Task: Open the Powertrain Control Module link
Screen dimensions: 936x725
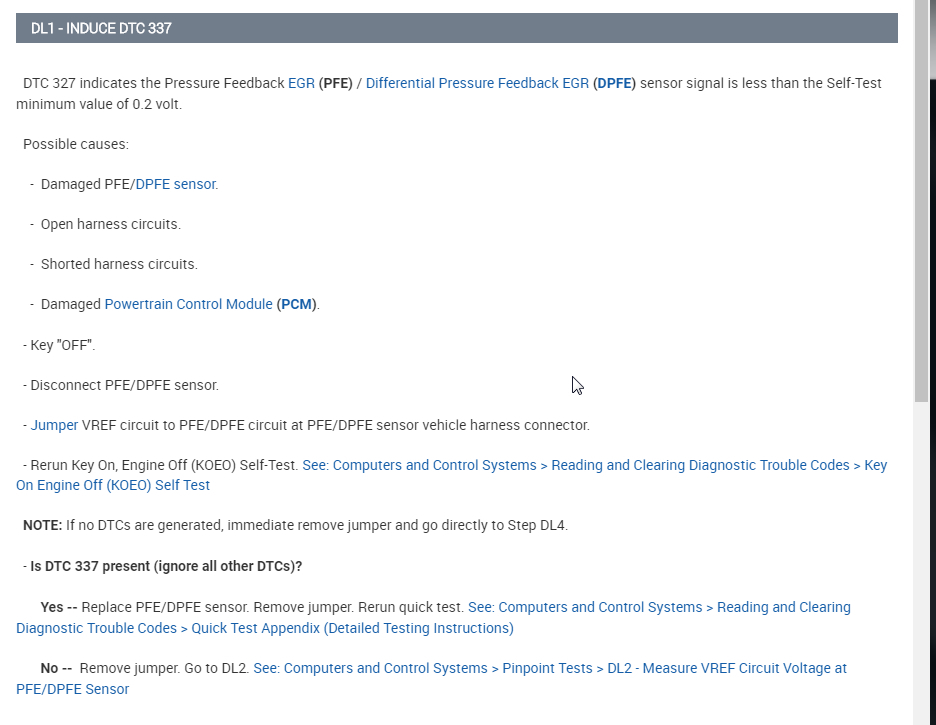Action: pos(188,304)
